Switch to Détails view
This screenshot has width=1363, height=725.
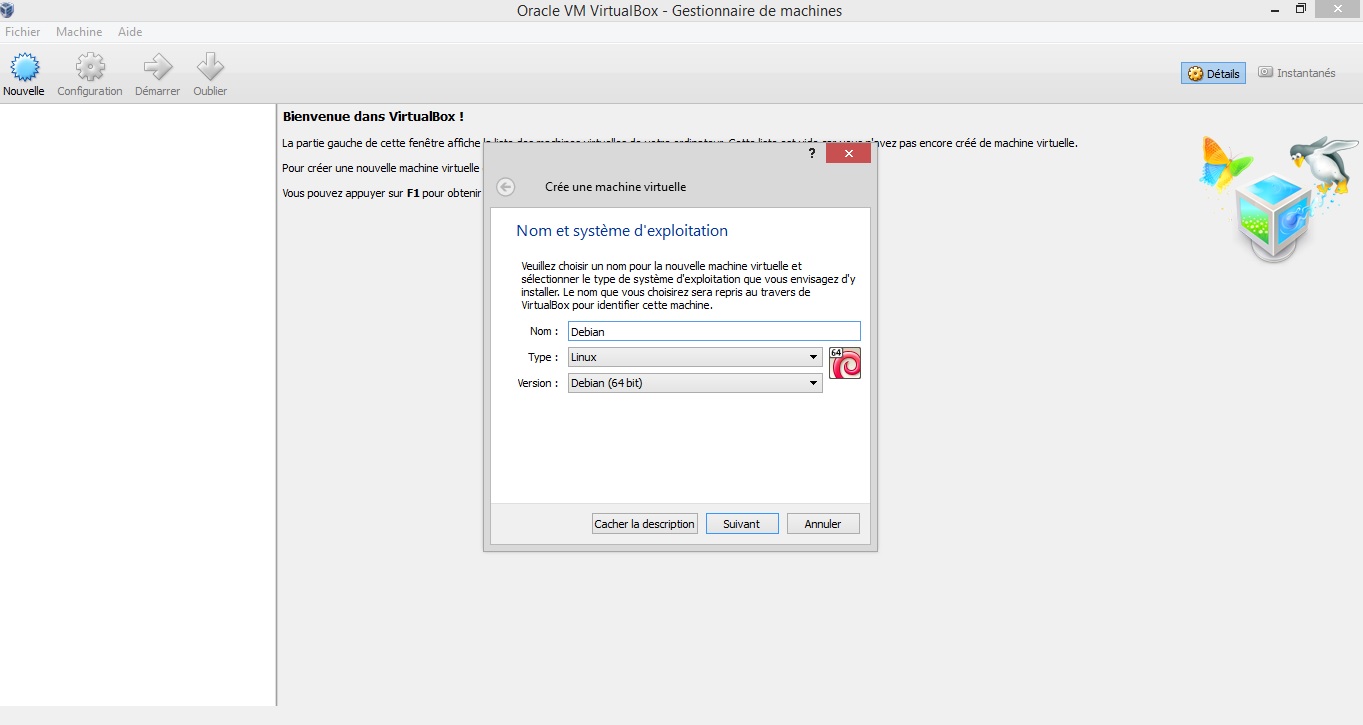(x=1213, y=73)
